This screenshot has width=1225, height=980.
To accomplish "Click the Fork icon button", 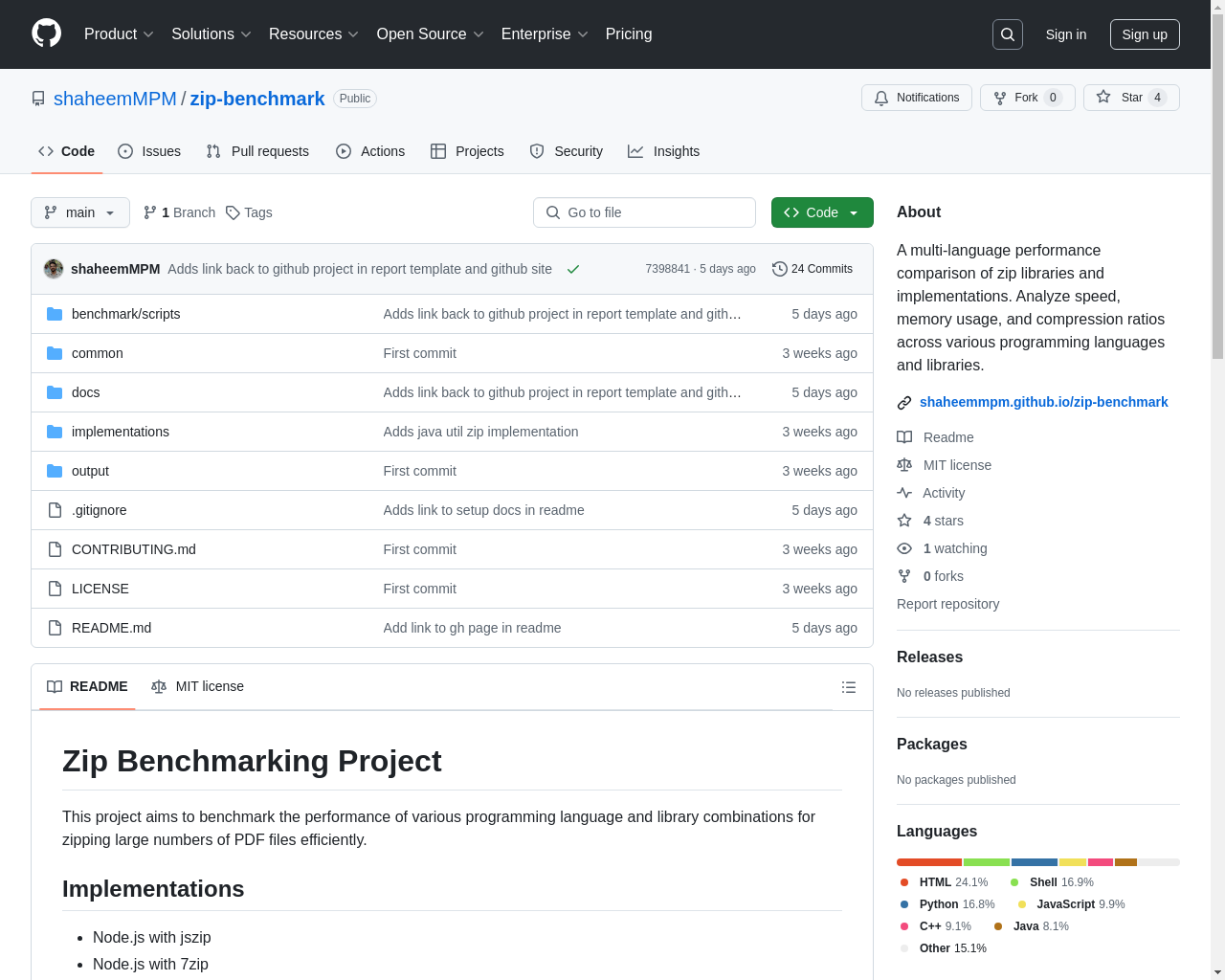I will (x=1000, y=98).
